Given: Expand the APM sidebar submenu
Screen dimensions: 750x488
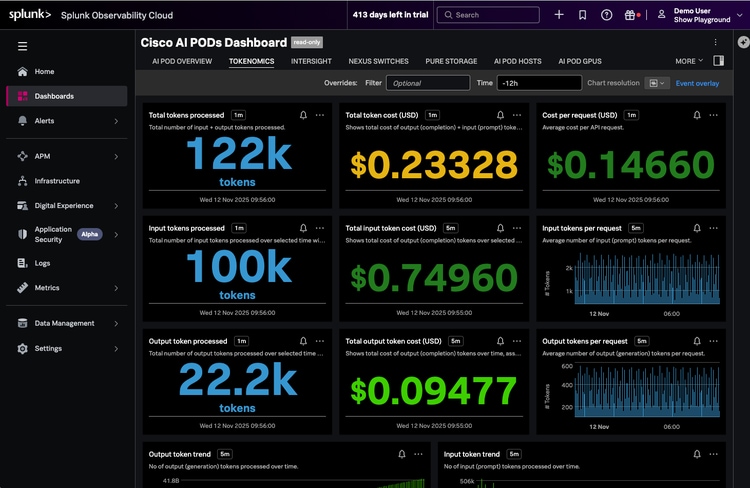Looking at the screenshot, I should [x=116, y=156].
